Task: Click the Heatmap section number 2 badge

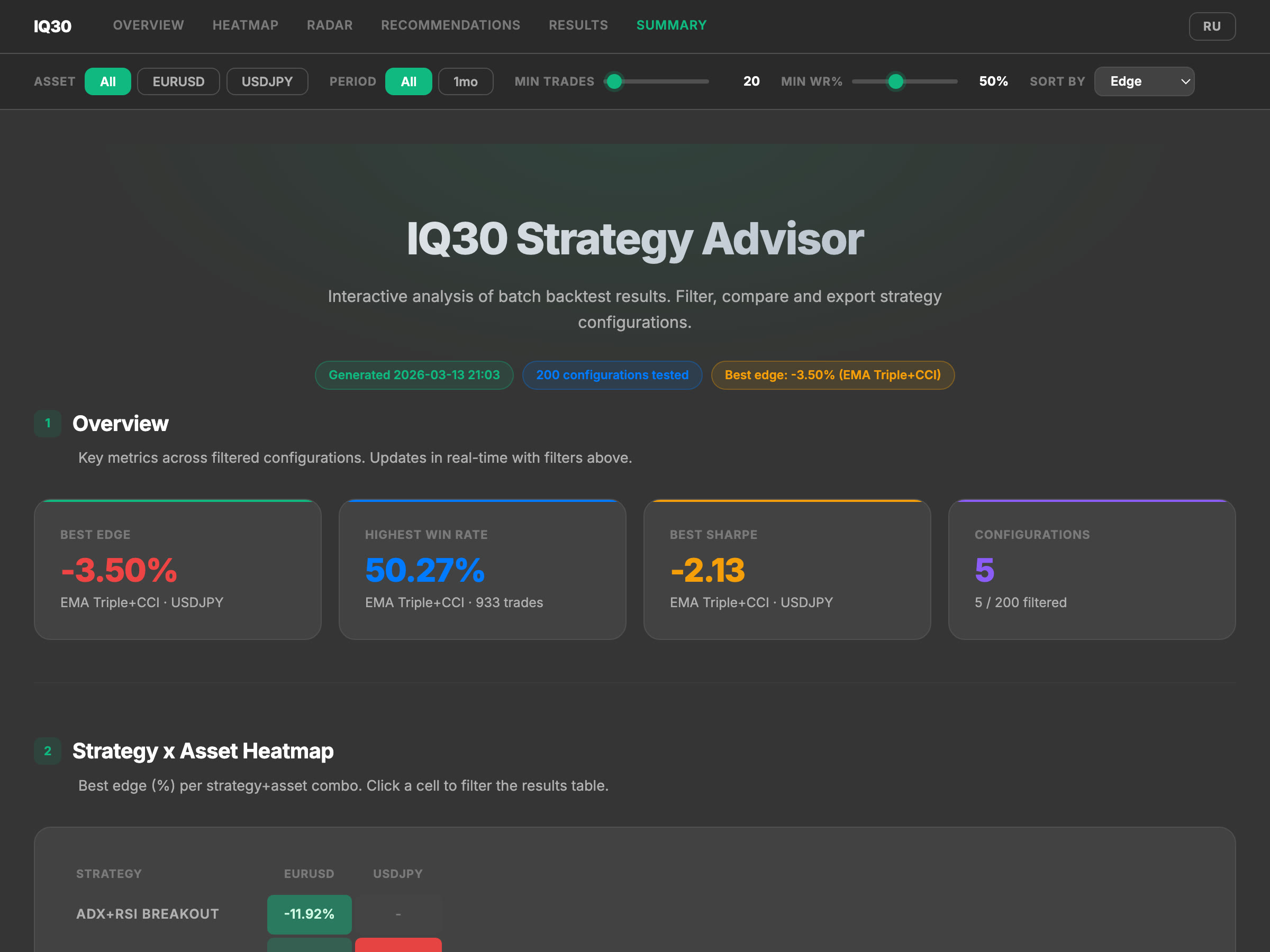Action: click(x=48, y=751)
